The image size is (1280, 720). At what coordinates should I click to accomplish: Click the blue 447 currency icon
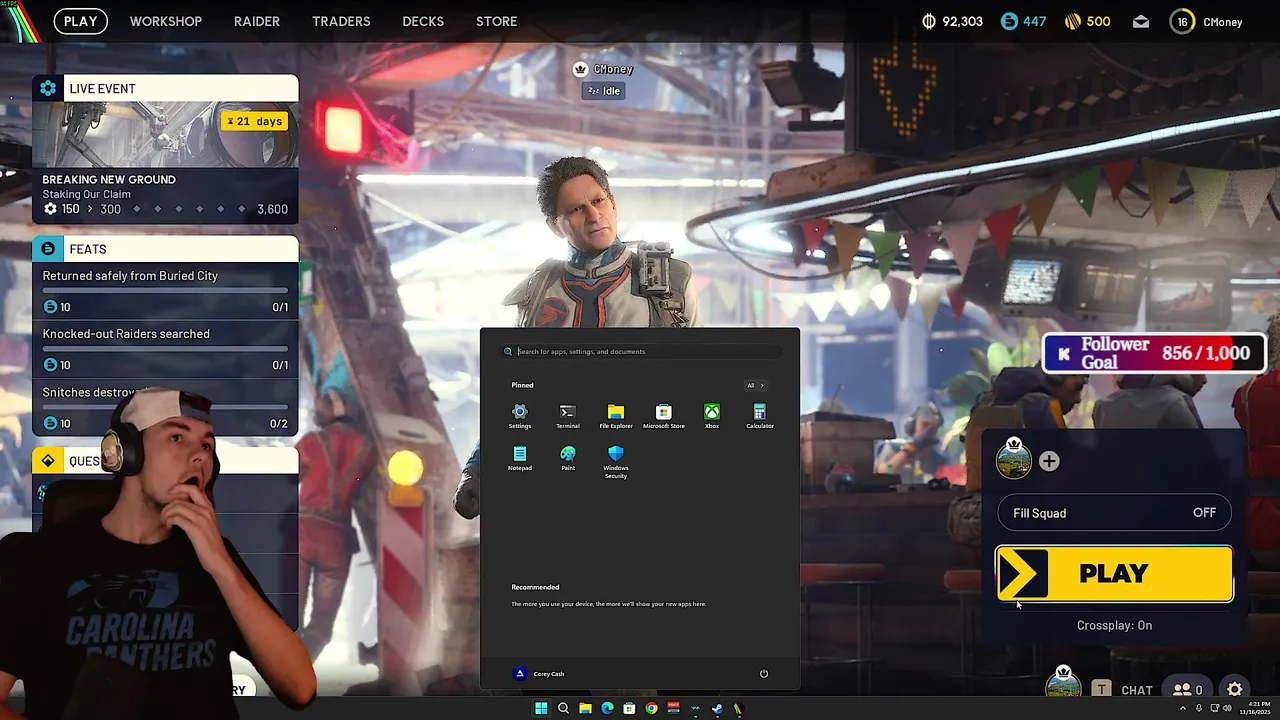coord(1008,21)
